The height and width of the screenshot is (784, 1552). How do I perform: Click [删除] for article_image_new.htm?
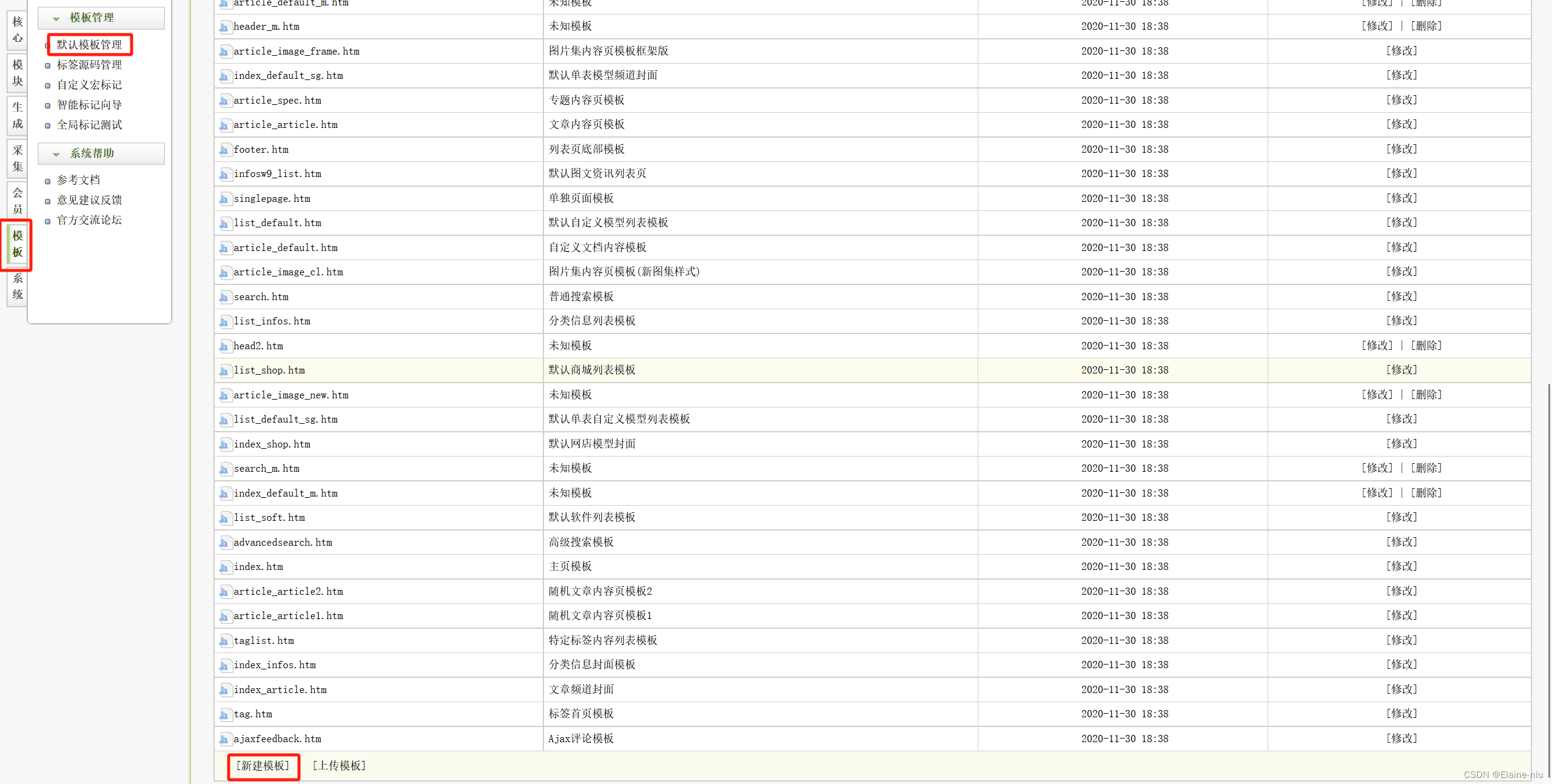click(1426, 395)
